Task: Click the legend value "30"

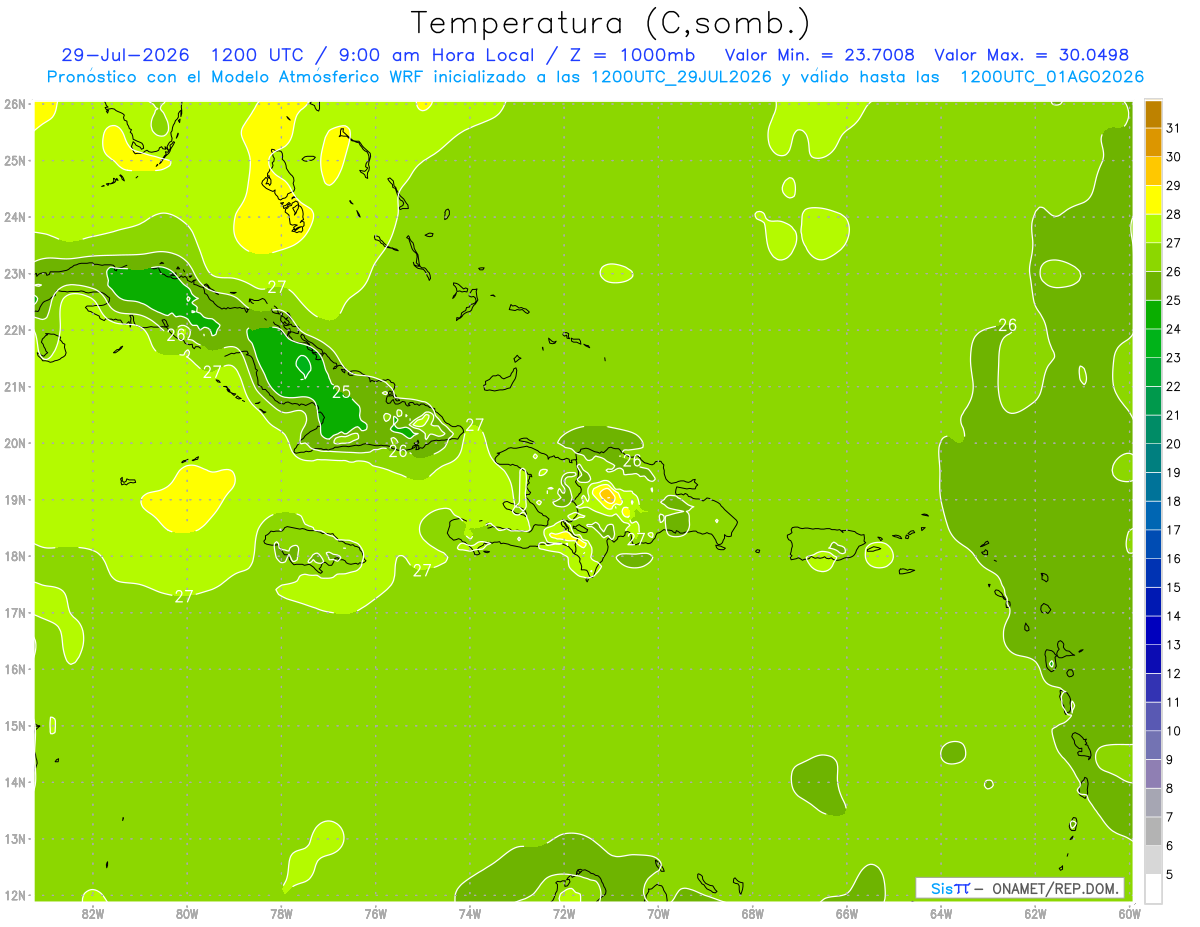Action: point(1173,157)
